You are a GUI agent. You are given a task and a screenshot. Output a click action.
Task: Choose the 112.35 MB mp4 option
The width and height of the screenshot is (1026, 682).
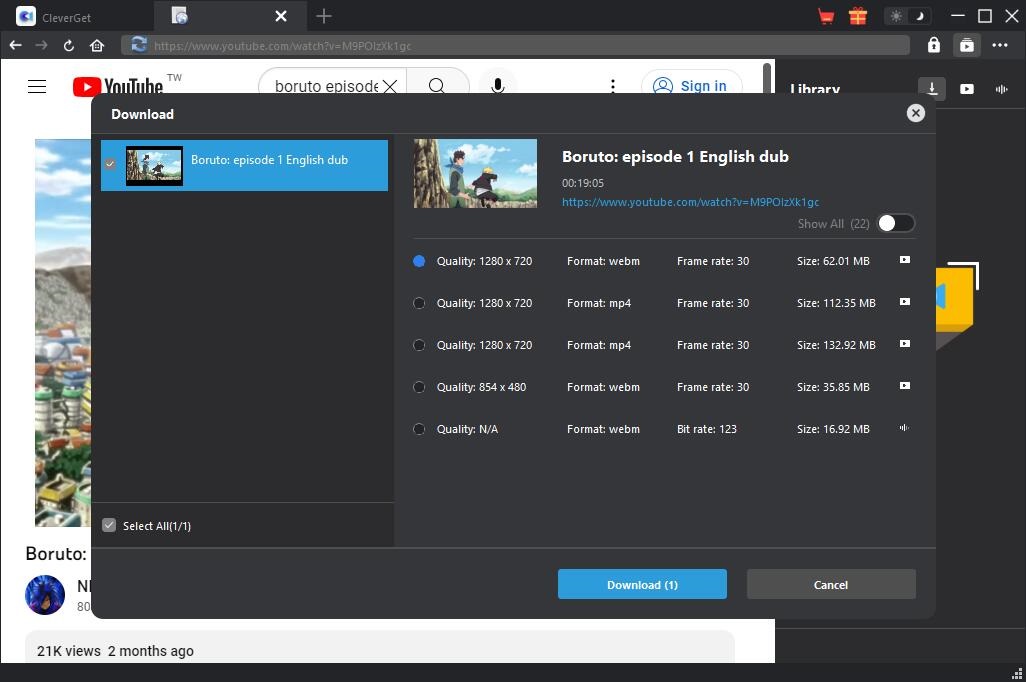[x=419, y=303]
